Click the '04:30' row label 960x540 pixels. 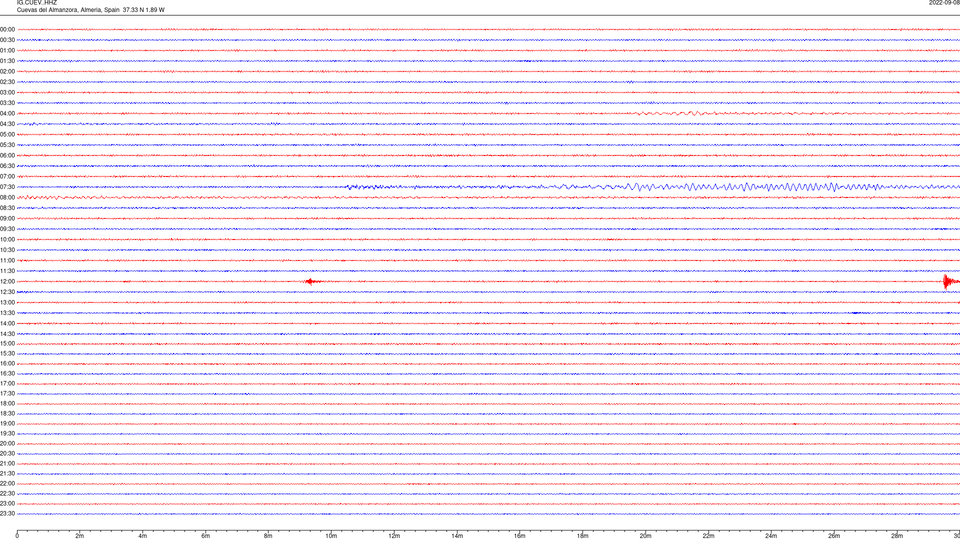point(7,124)
